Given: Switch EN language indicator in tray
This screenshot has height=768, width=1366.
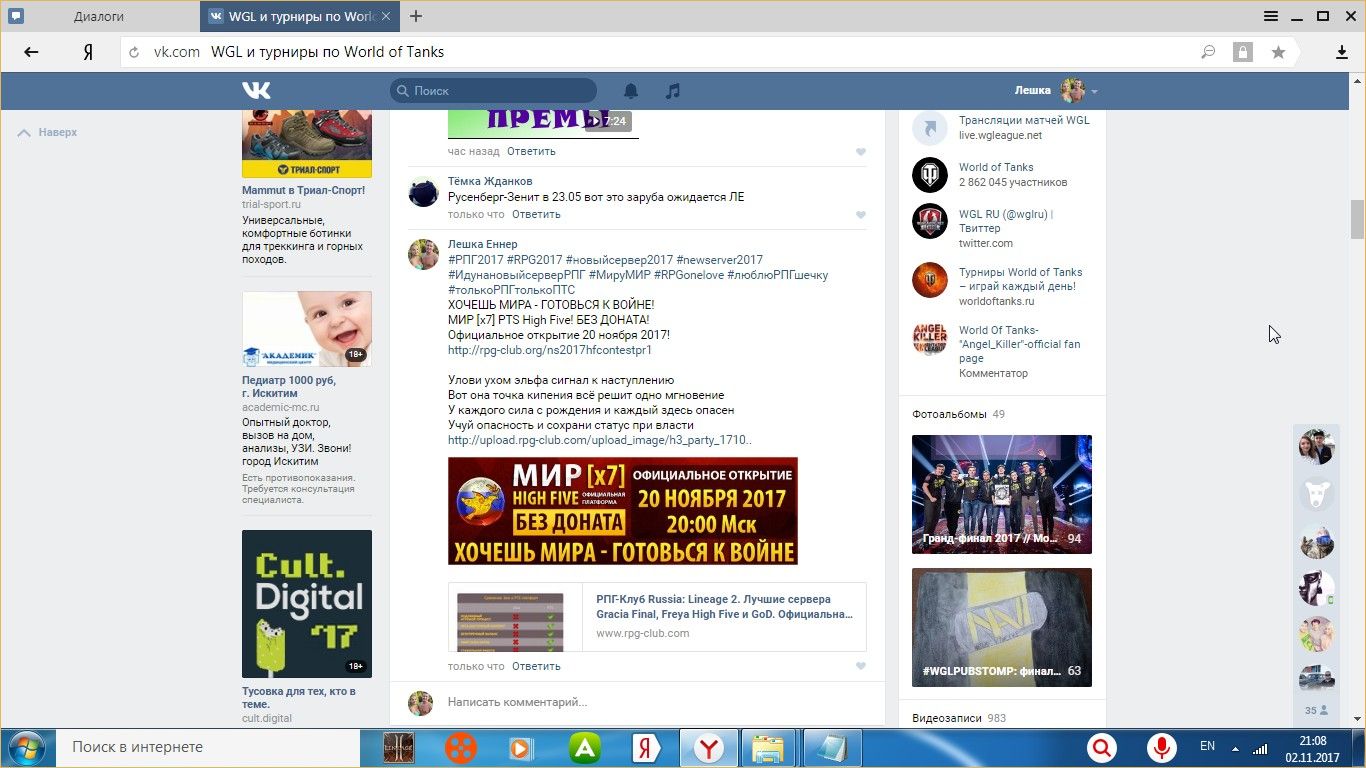Looking at the screenshot, I should coord(1207,746).
